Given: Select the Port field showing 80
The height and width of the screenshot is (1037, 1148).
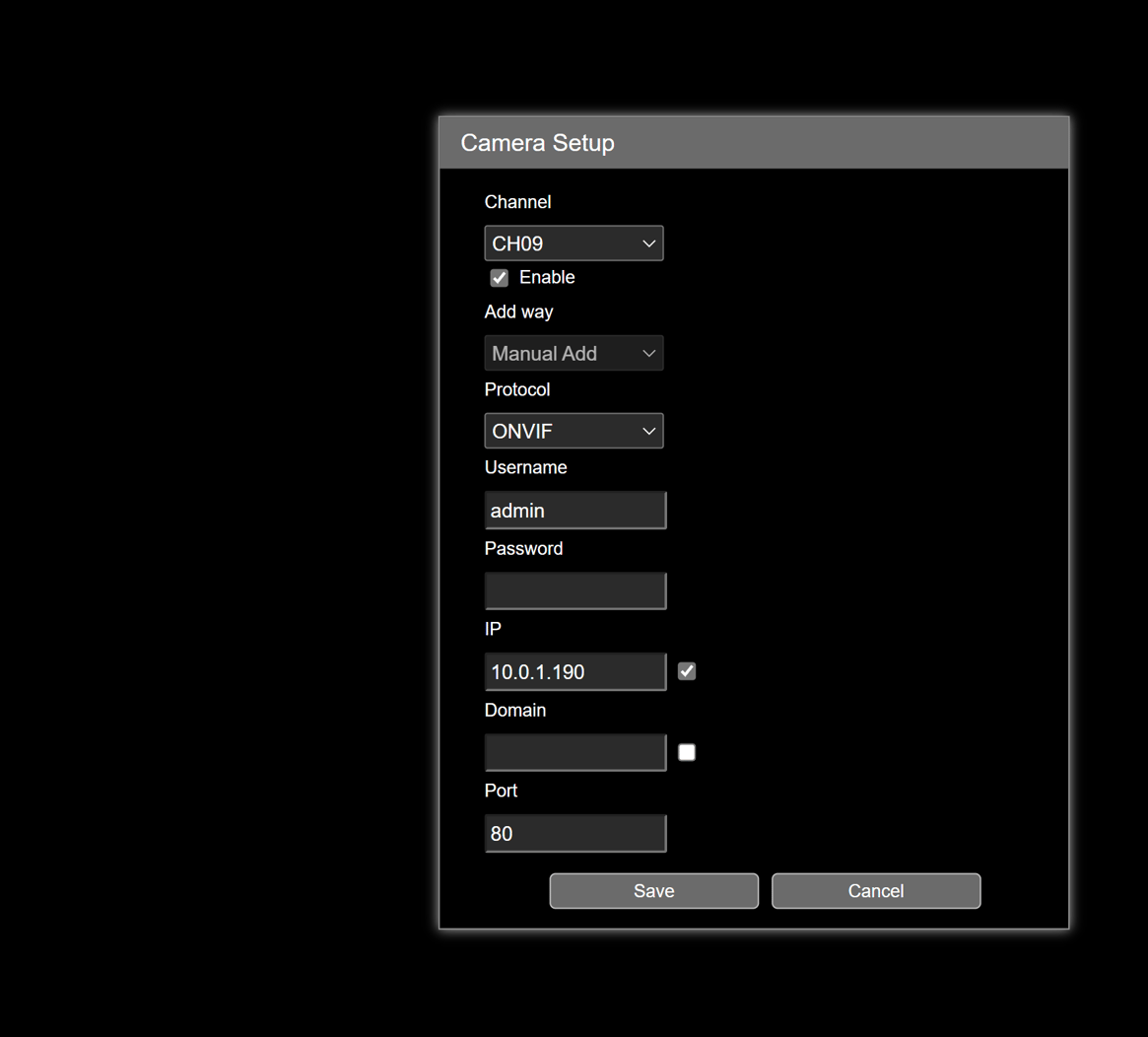Looking at the screenshot, I should coord(574,832).
